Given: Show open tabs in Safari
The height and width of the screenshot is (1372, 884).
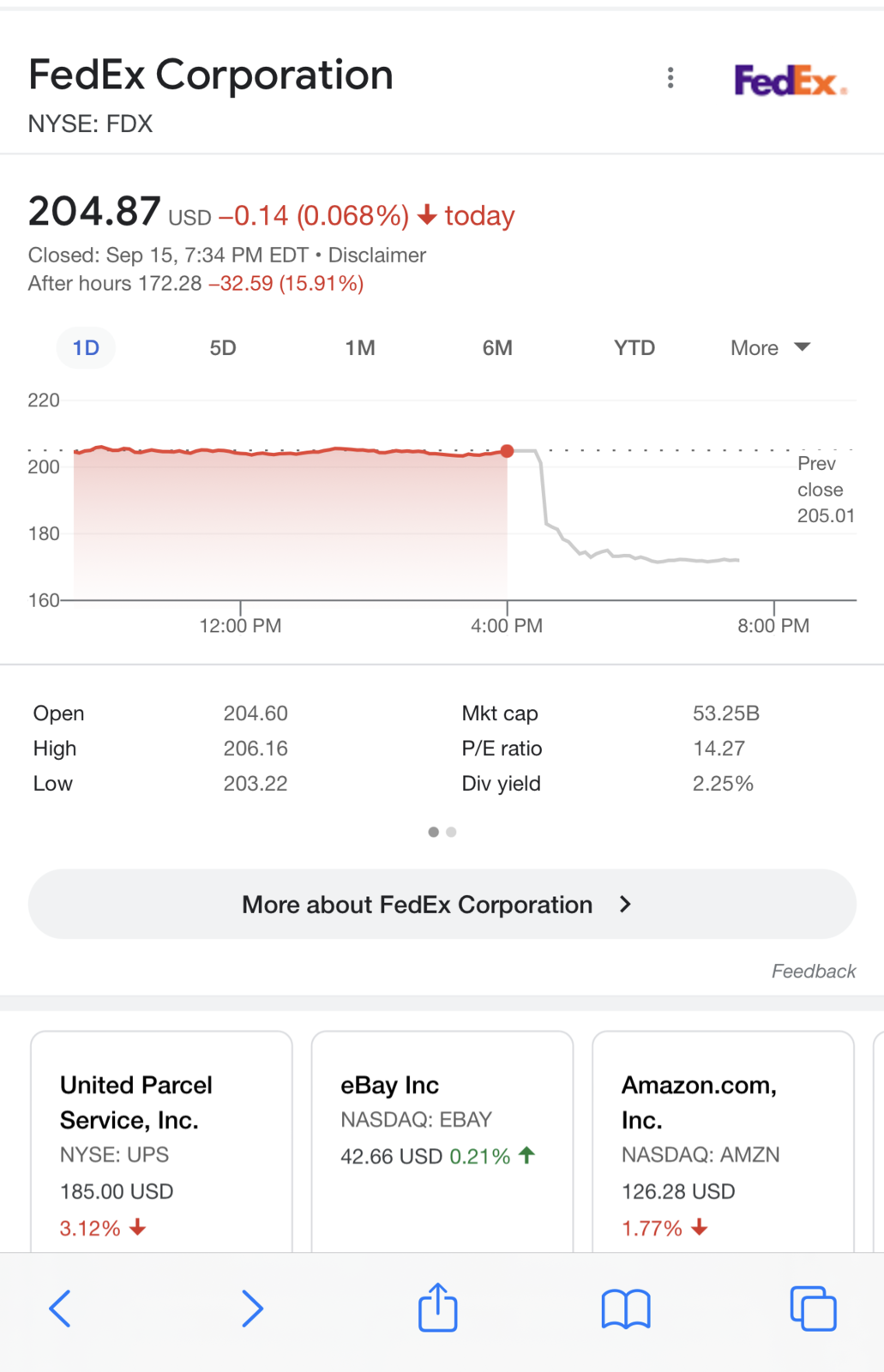Looking at the screenshot, I should (813, 1309).
